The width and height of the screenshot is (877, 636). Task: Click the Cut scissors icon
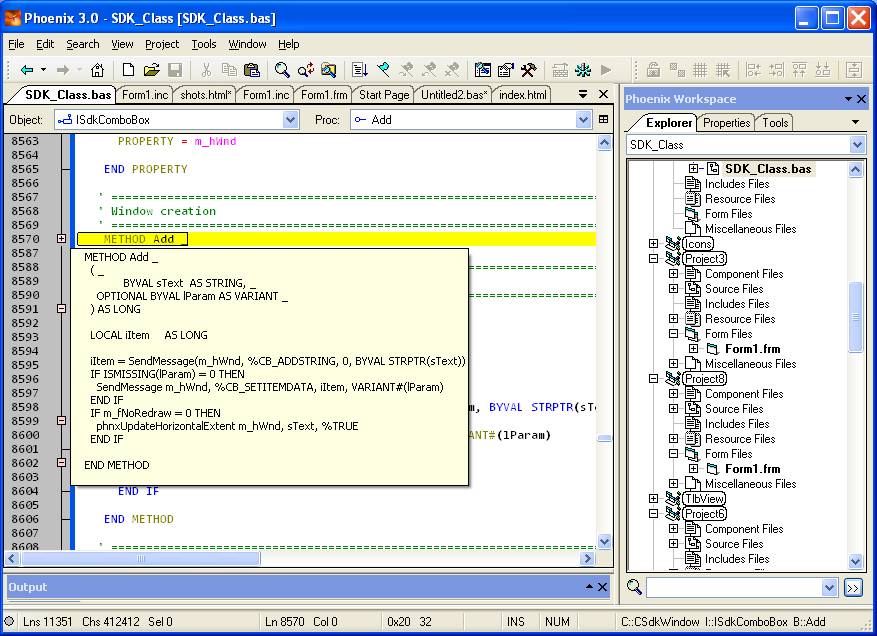pos(206,70)
